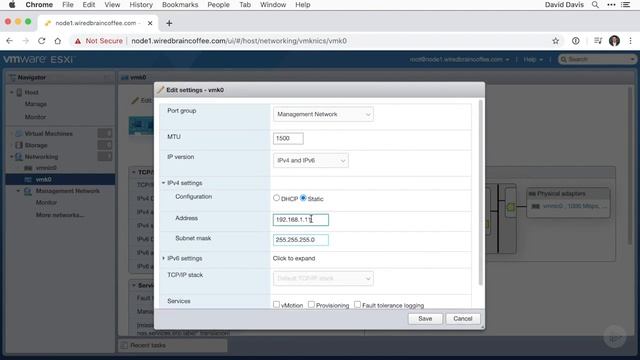Screen dimensions: 640x360
Task: Collapse the Networking tree node
Action: tap(11, 157)
